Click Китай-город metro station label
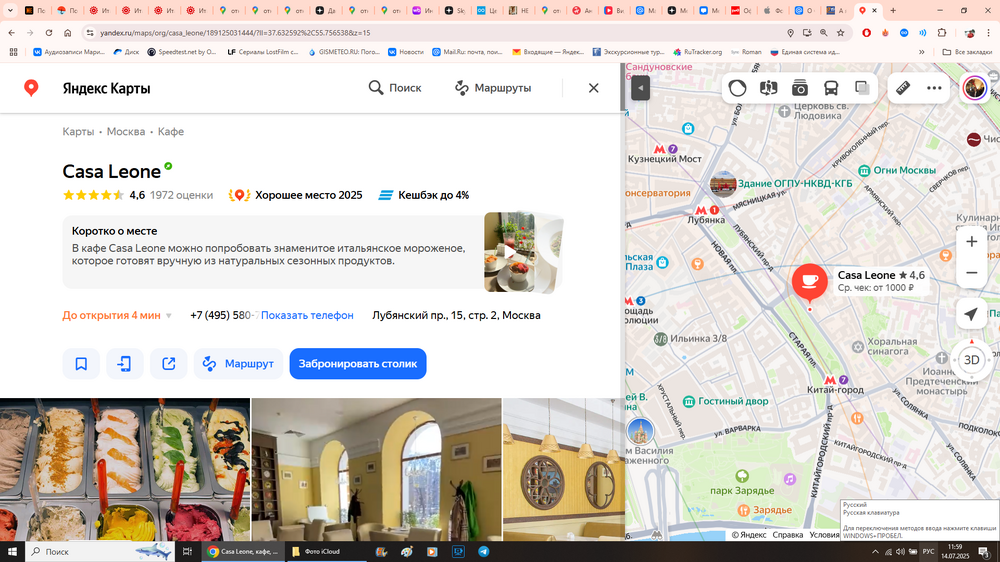This screenshot has width=1000, height=562. click(x=835, y=389)
